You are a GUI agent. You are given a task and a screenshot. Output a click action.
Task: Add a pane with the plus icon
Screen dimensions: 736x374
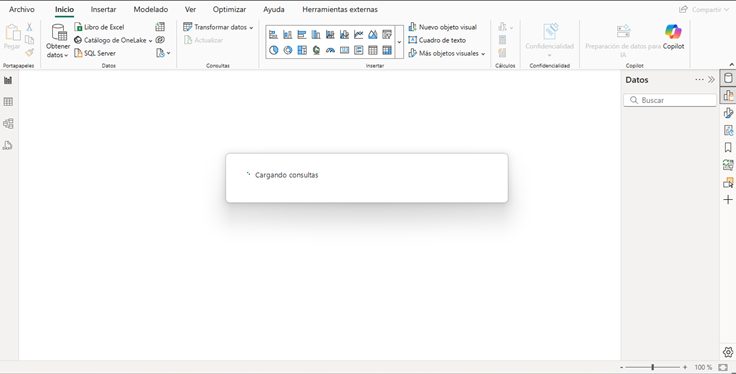point(728,199)
